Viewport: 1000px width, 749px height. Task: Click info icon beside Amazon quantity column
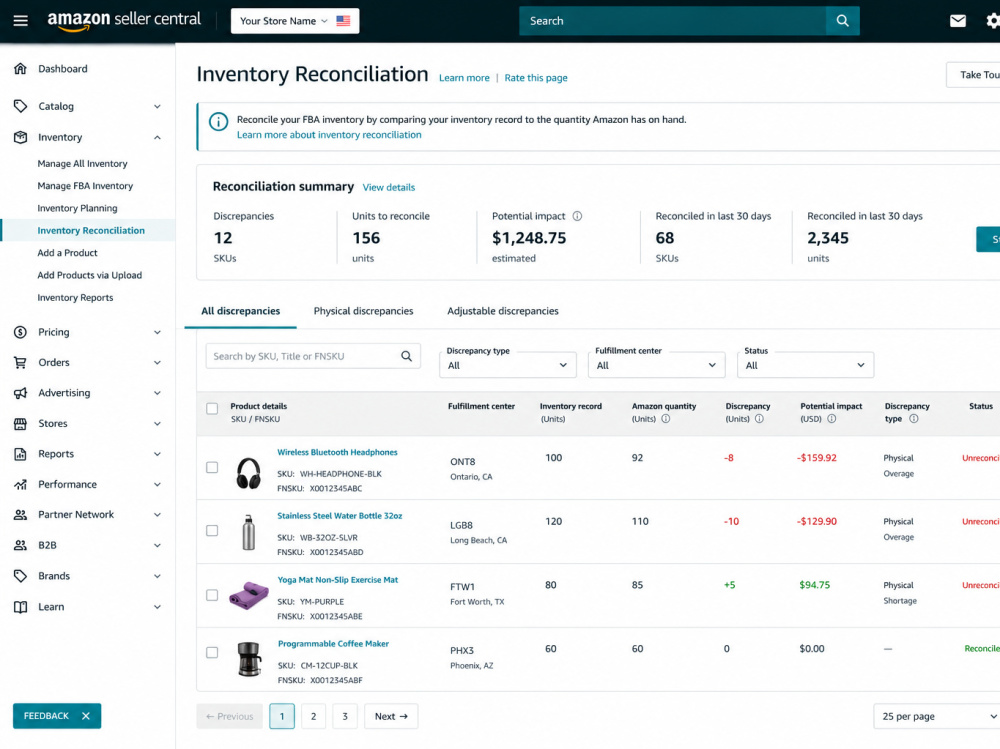[x=666, y=419]
